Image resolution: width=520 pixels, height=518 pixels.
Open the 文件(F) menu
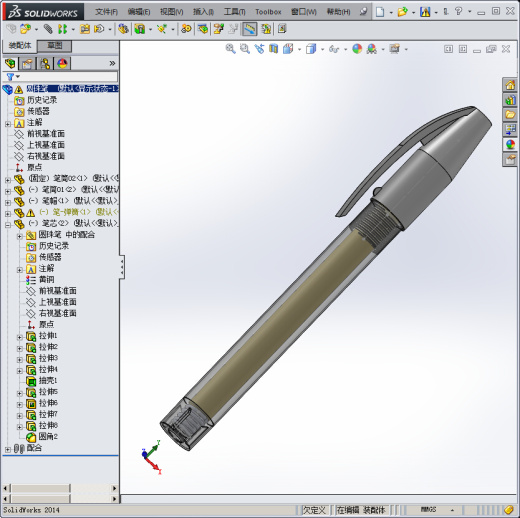(x=106, y=12)
